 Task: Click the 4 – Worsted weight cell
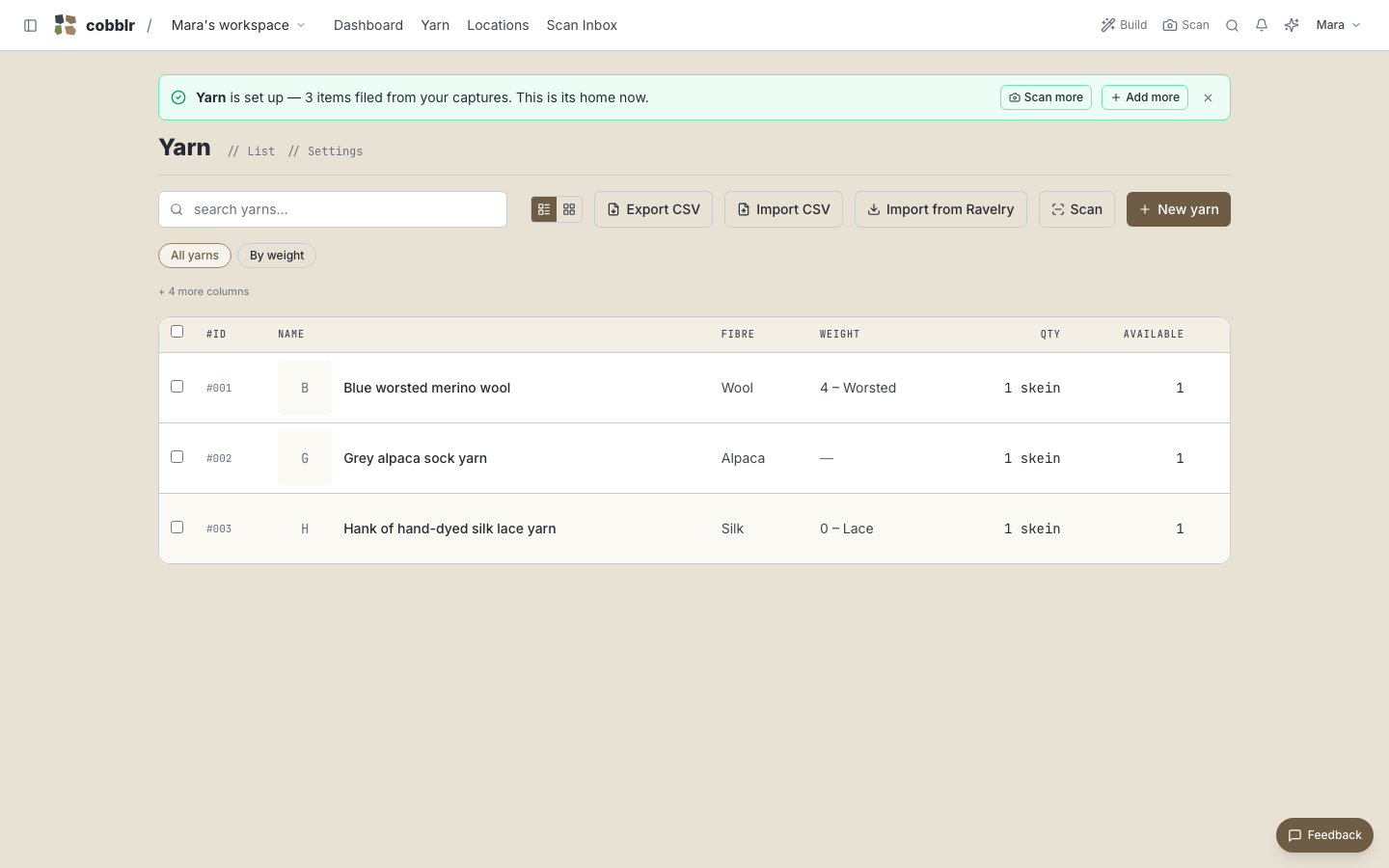858,388
